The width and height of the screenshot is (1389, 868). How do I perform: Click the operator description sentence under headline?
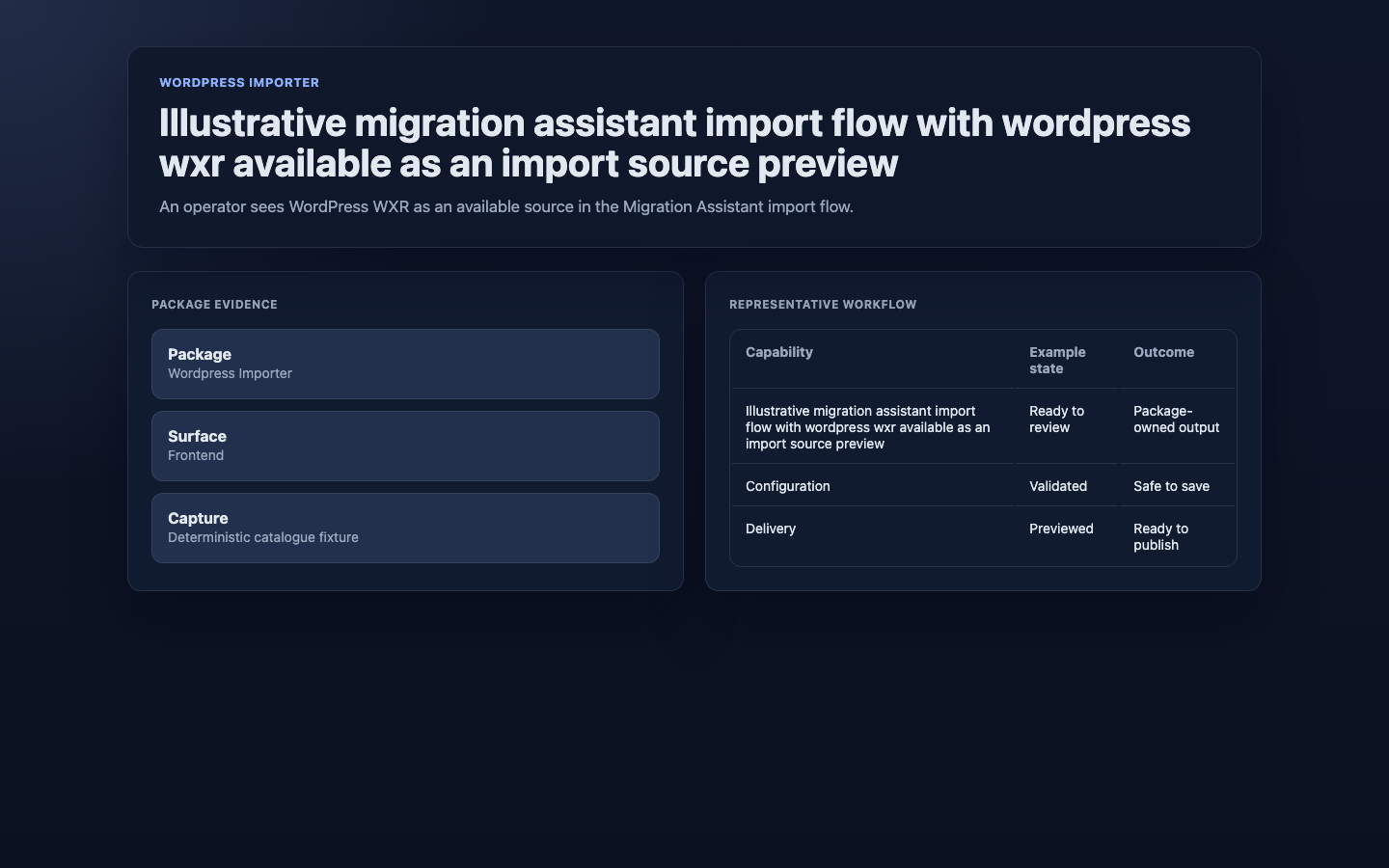[506, 206]
